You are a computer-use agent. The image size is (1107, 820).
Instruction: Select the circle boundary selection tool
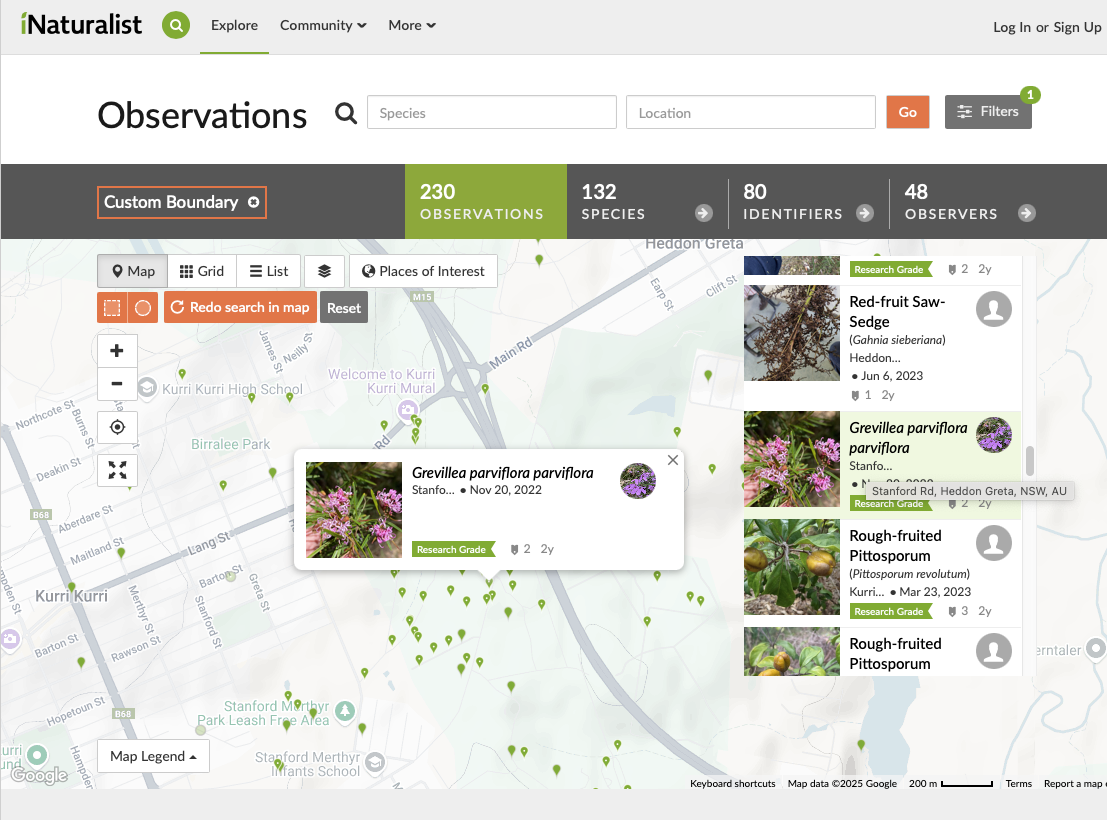click(143, 308)
